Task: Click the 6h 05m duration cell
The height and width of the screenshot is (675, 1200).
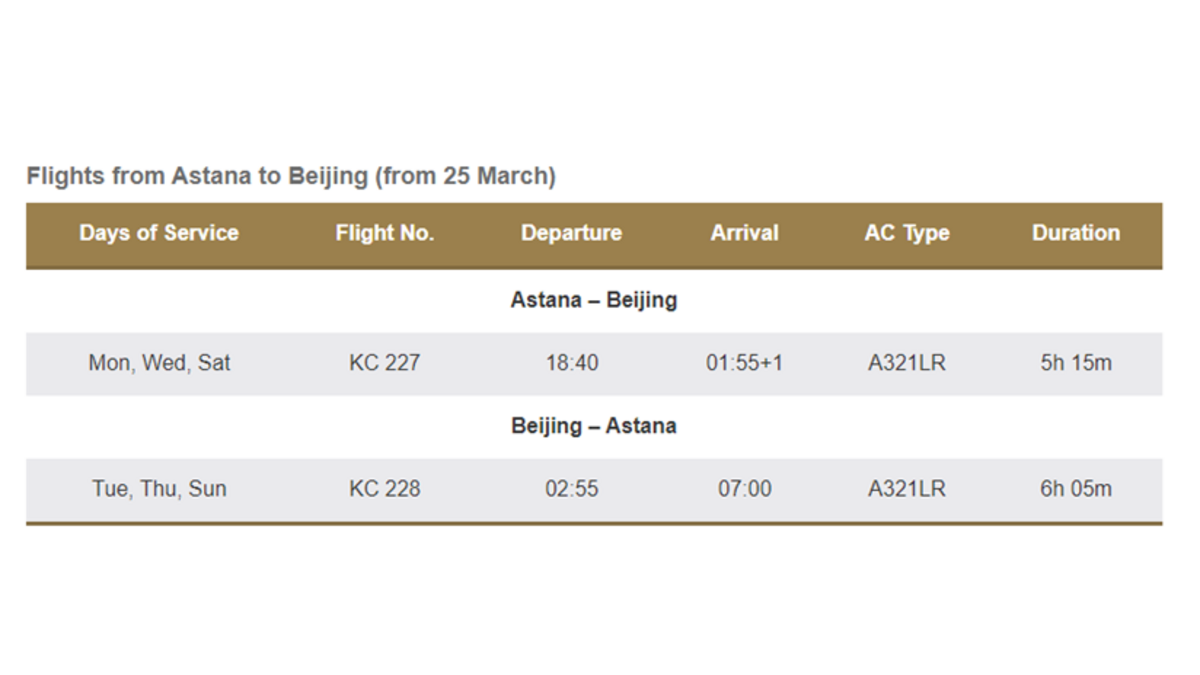Action: pos(1075,489)
